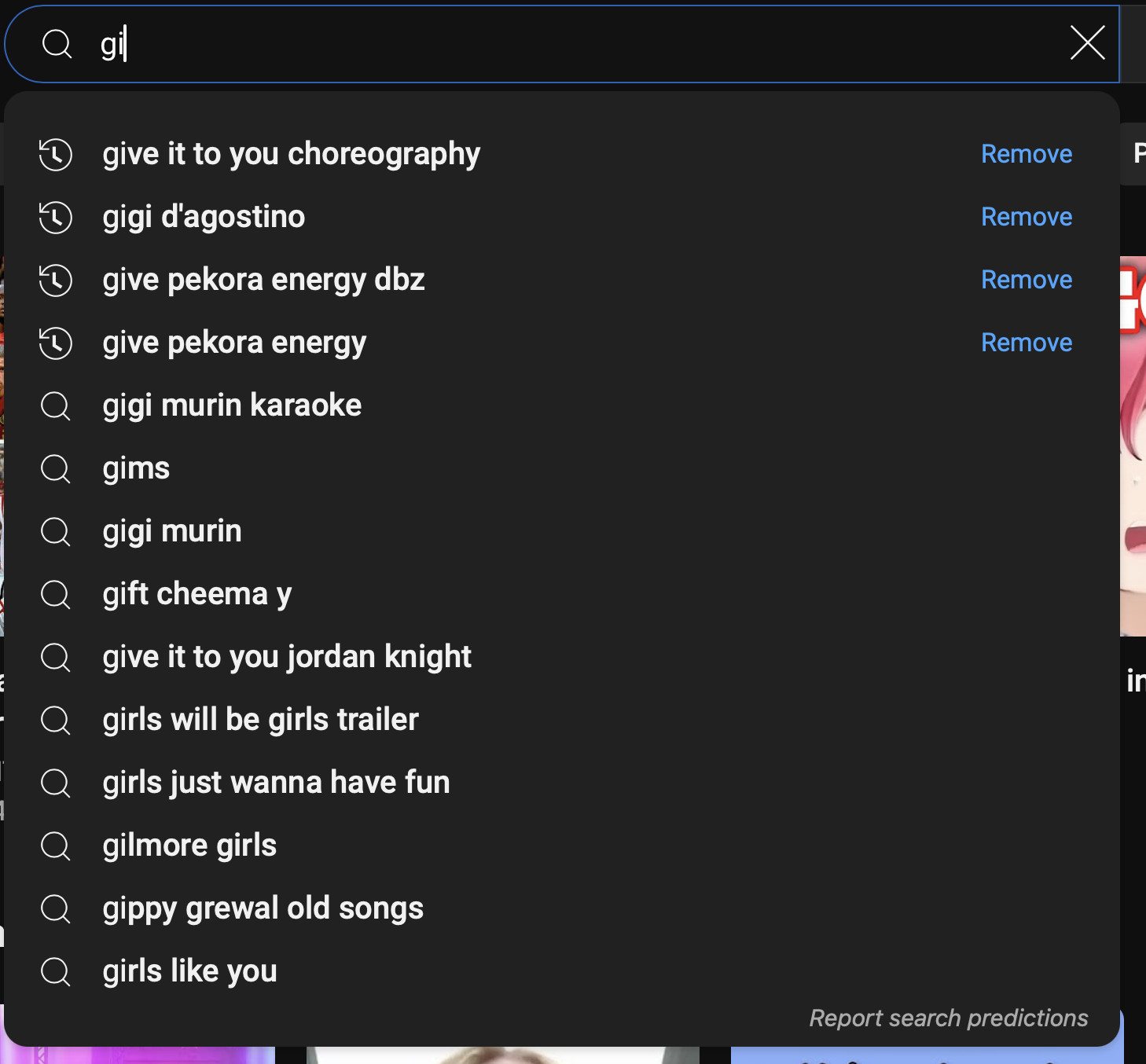Click search icon beside "gigi murin"
Screen dimensions: 1146x1064
point(56,532)
